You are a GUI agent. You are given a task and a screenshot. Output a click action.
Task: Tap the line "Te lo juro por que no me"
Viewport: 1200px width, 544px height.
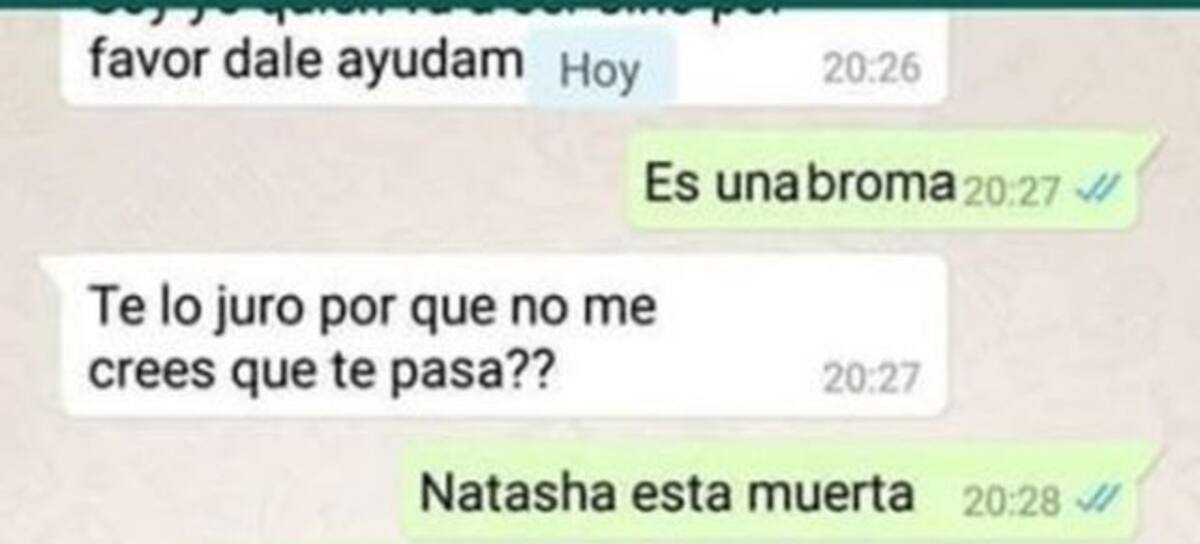[x=372, y=308]
